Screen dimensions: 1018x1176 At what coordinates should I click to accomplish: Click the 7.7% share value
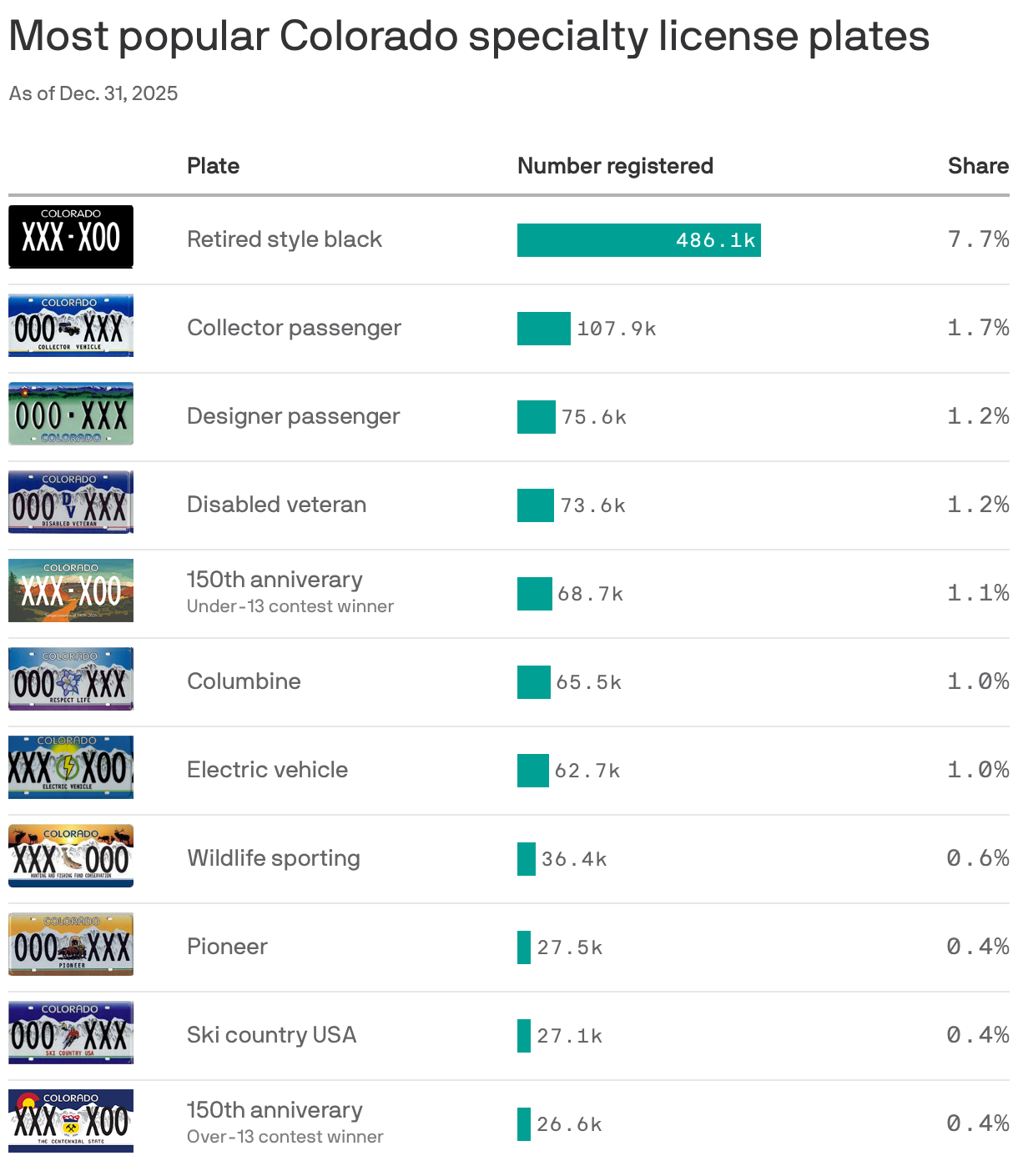coord(978,239)
